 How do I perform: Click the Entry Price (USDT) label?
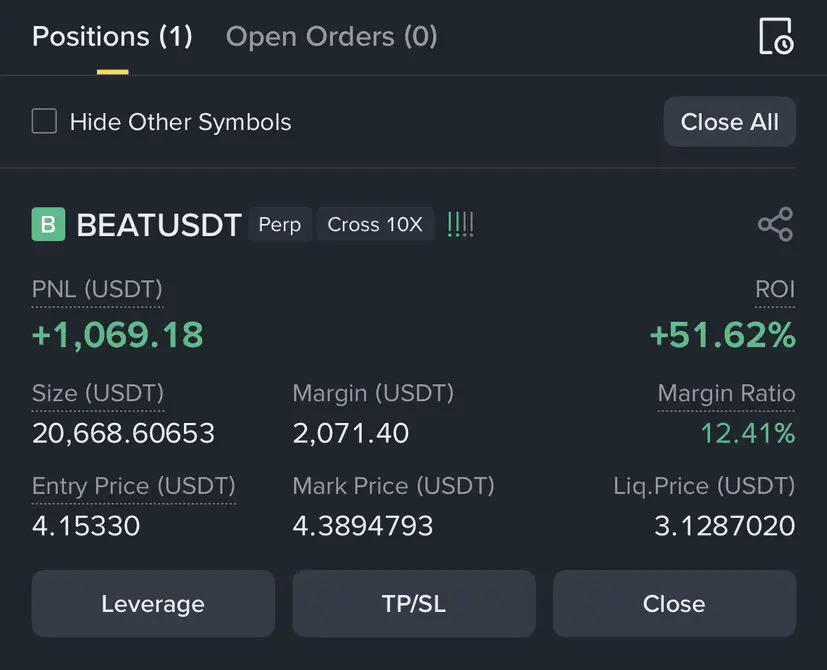[134, 486]
